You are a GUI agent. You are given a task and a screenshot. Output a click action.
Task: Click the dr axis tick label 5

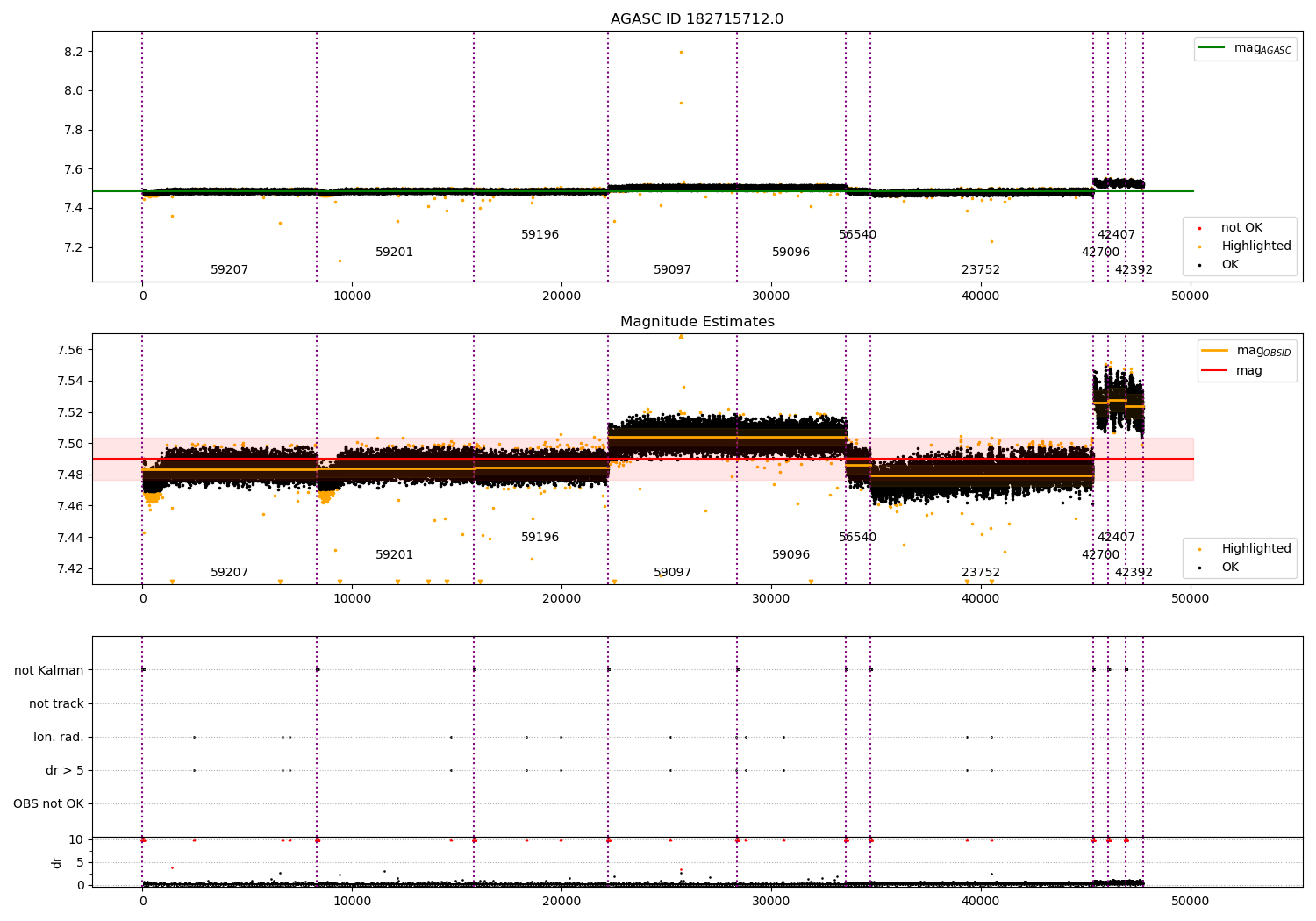tap(80, 862)
